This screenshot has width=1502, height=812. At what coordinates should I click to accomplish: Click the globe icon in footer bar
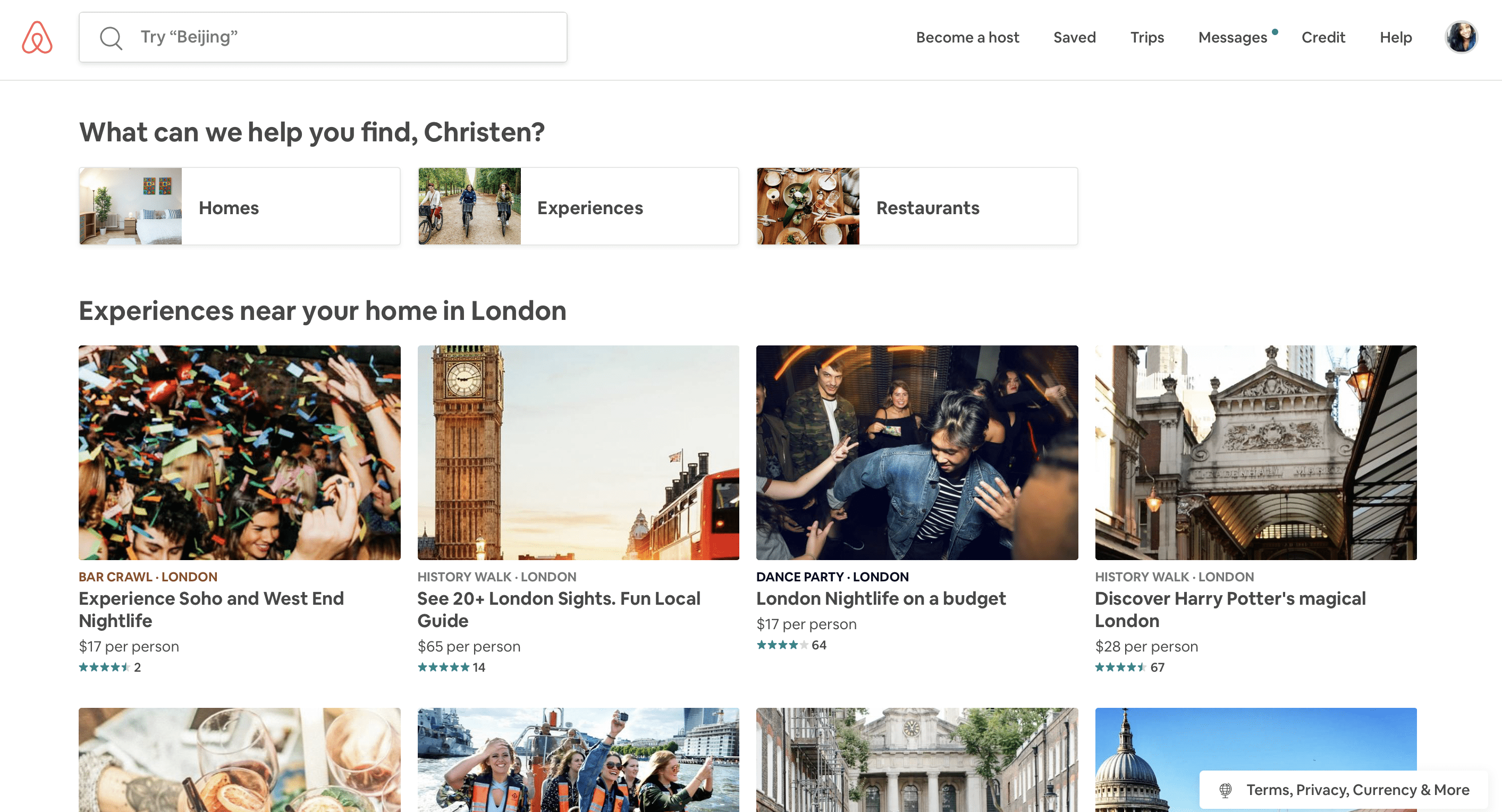(1225, 790)
